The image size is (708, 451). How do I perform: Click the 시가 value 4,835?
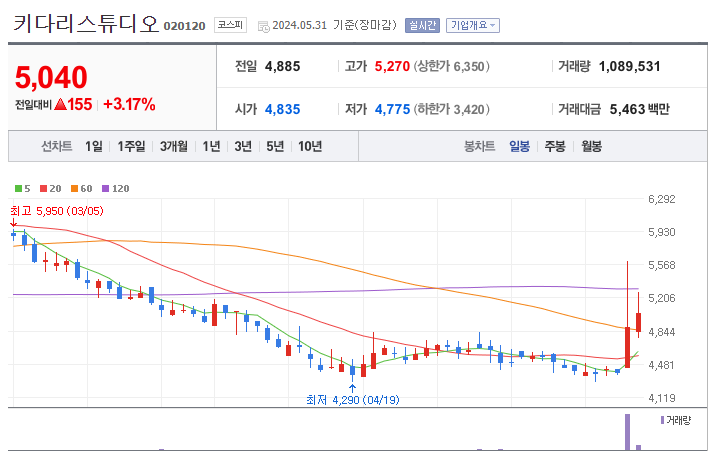coord(283,109)
